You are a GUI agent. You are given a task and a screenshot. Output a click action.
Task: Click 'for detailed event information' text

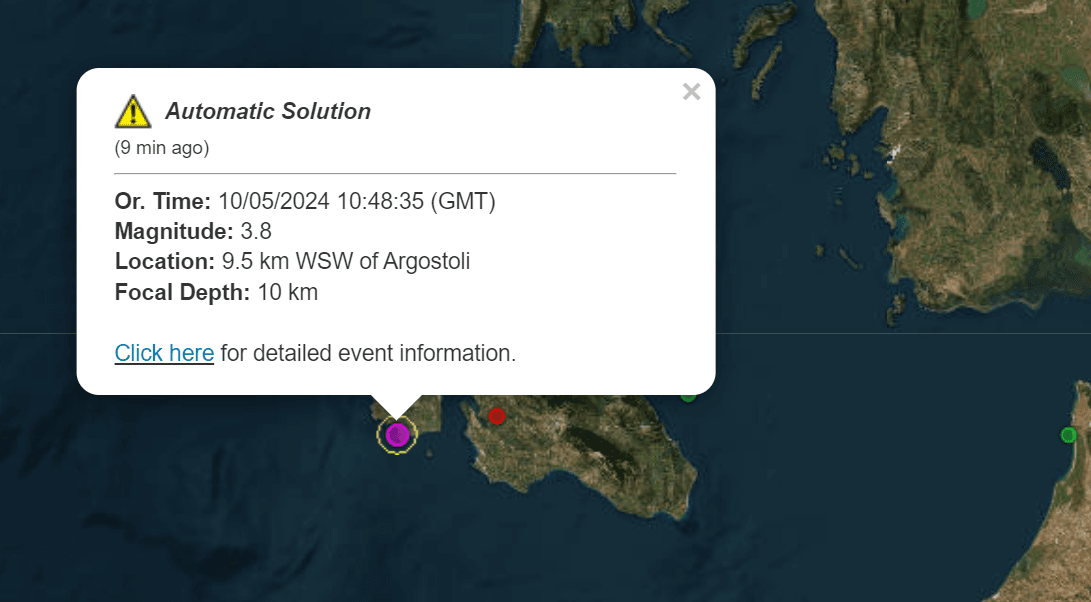(x=368, y=353)
